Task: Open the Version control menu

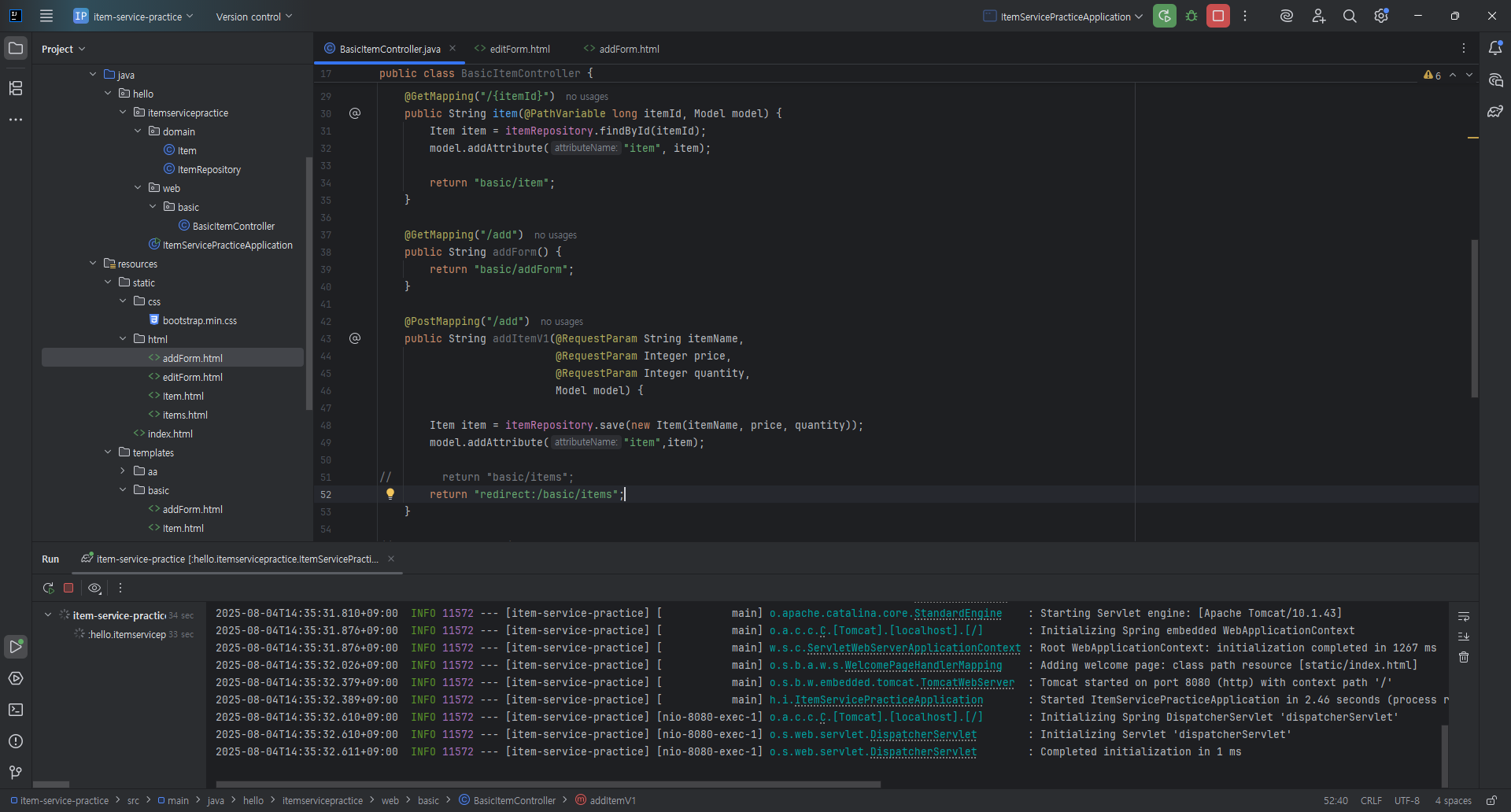Action: click(253, 17)
